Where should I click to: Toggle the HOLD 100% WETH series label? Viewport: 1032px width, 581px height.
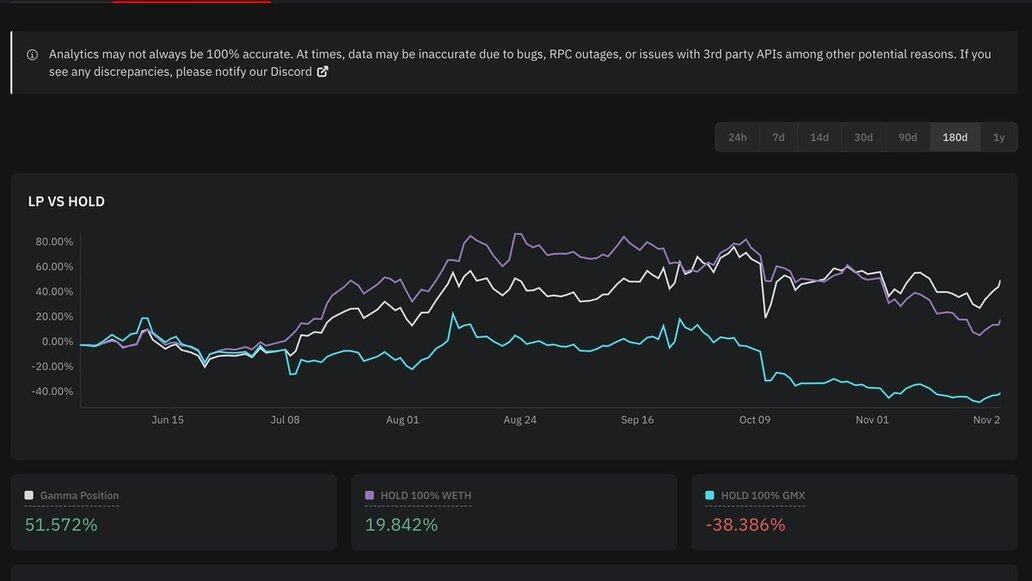coord(426,496)
